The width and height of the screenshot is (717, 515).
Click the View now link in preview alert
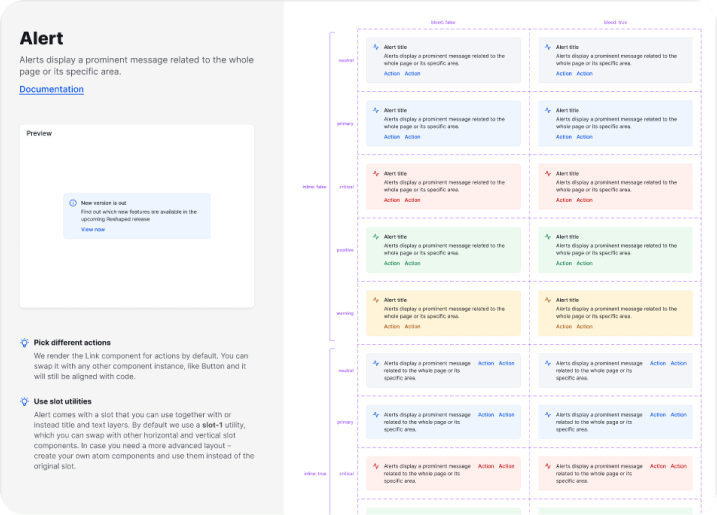[x=93, y=230]
